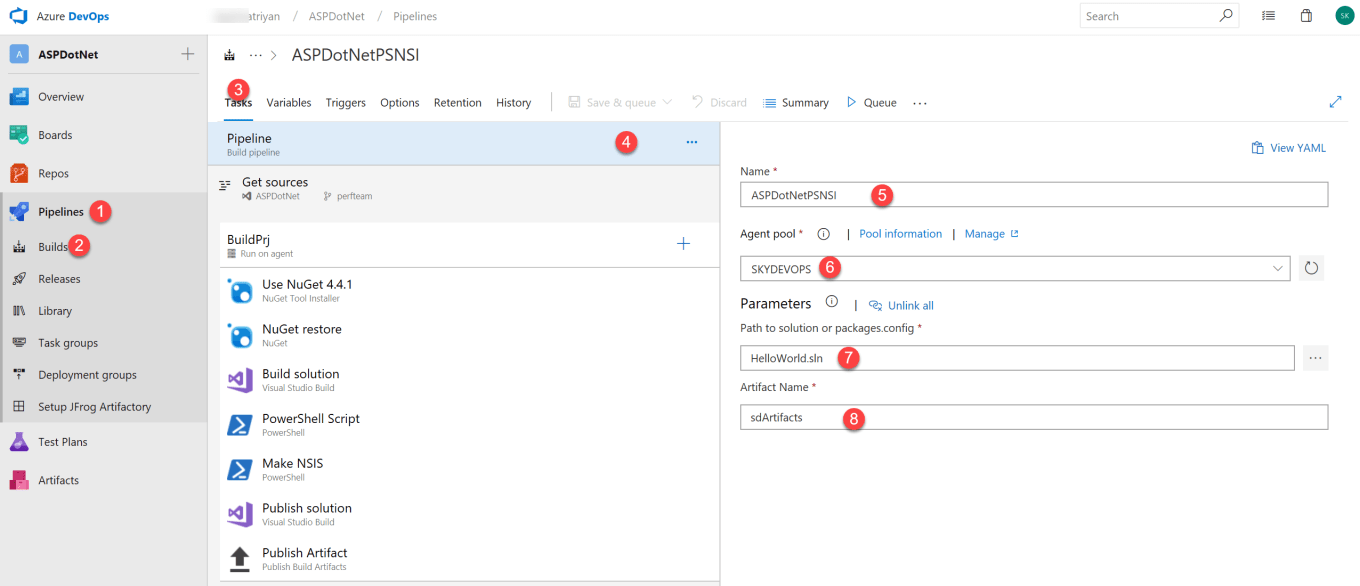
Task: Open the work items list icon
Action: click(x=1268, y=16)
